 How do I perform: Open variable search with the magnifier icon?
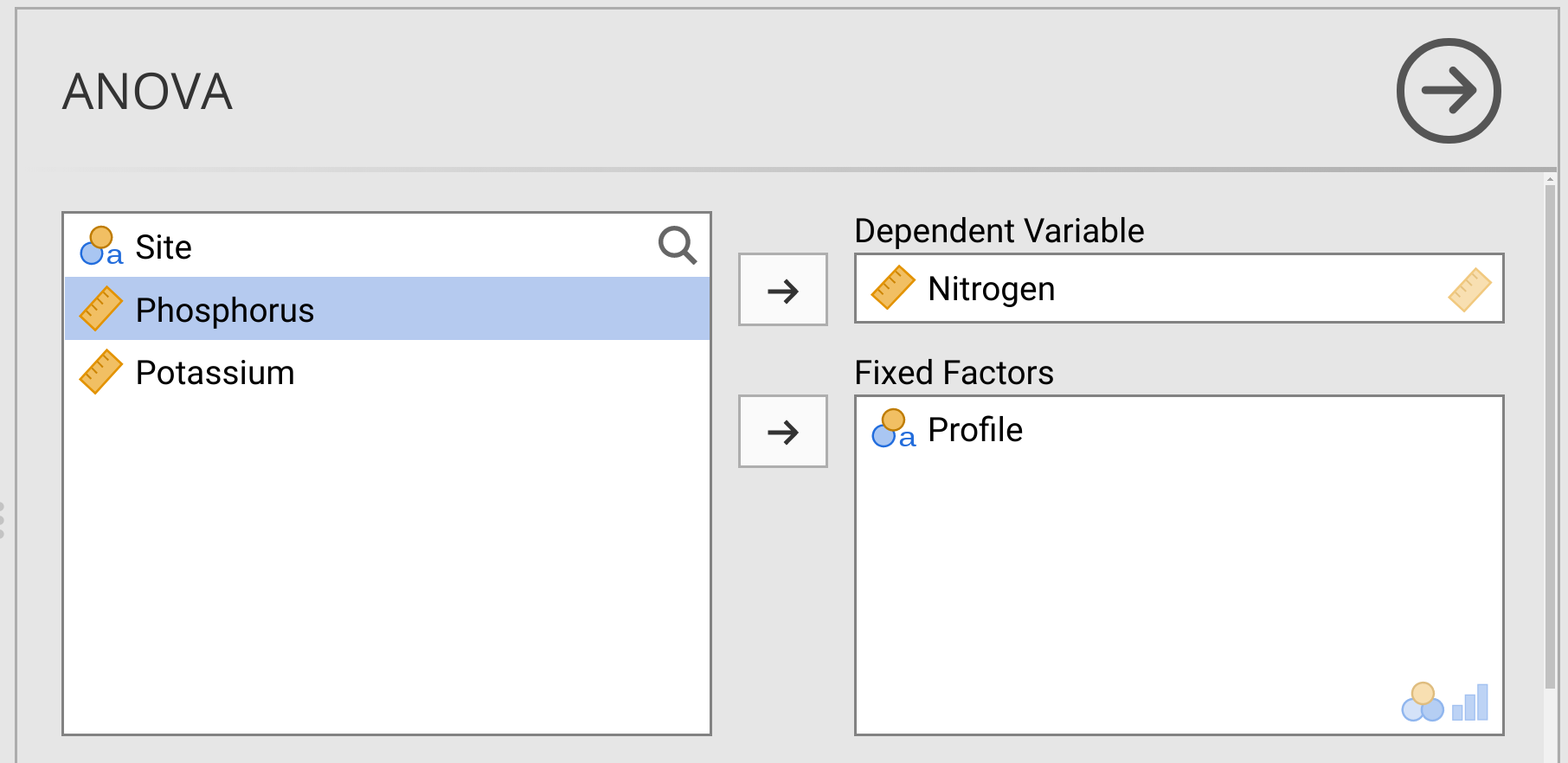[x=677, y=246]
